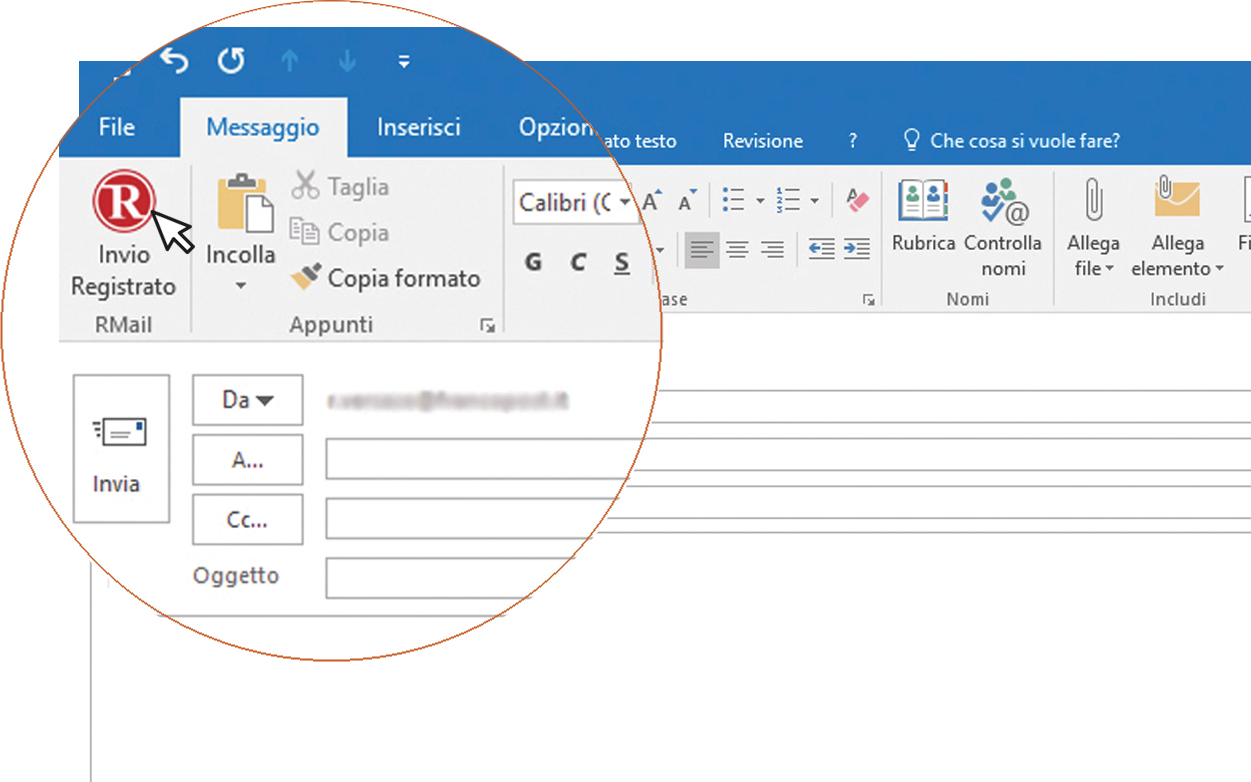Redo the action in the title bar
Screen dimensions: 1251x782
(x=231, y=61)
